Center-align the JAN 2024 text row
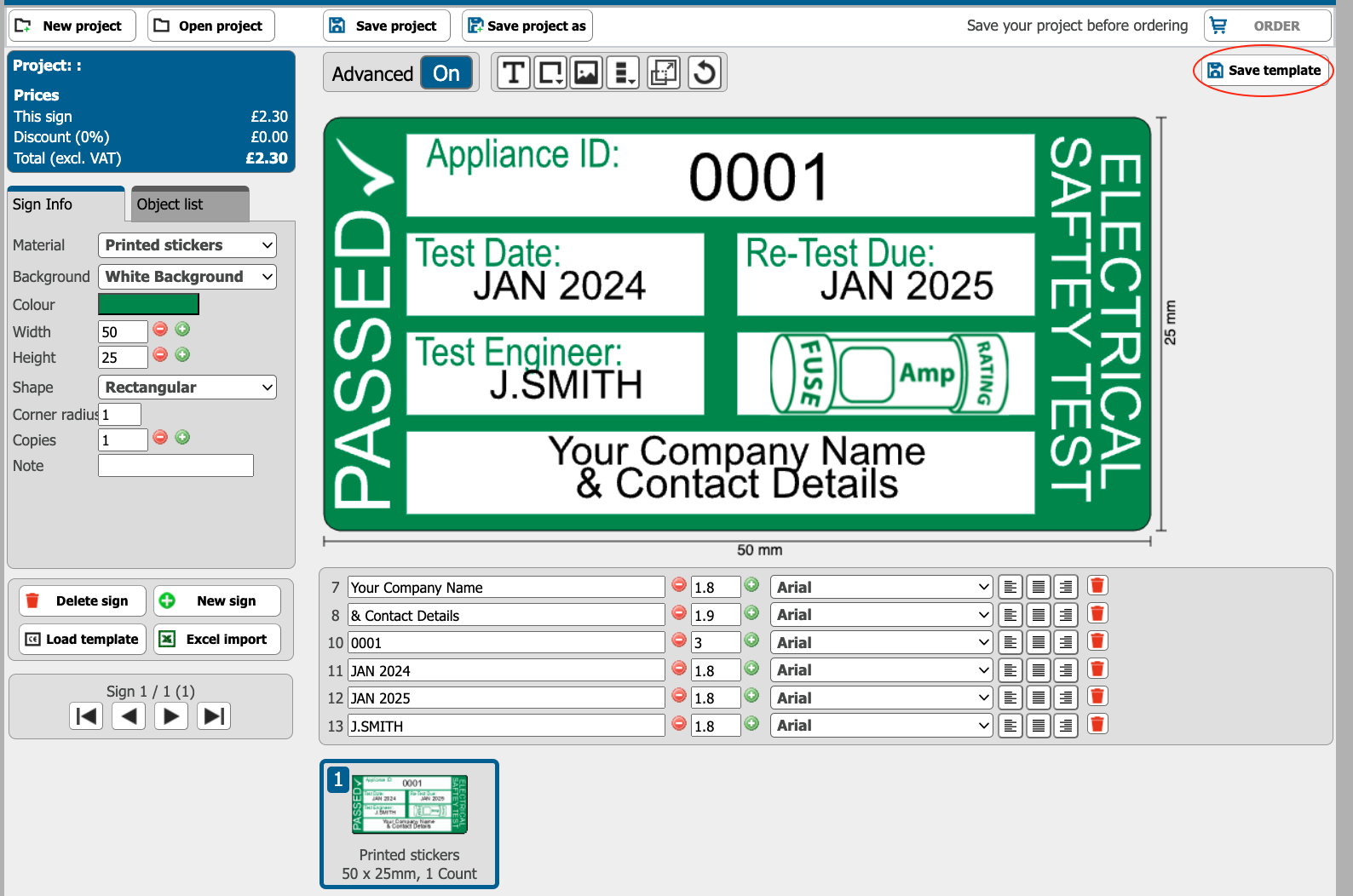Image resolution: width=1353 pixels, height=896 pixels. click(x=1038, y=670)
